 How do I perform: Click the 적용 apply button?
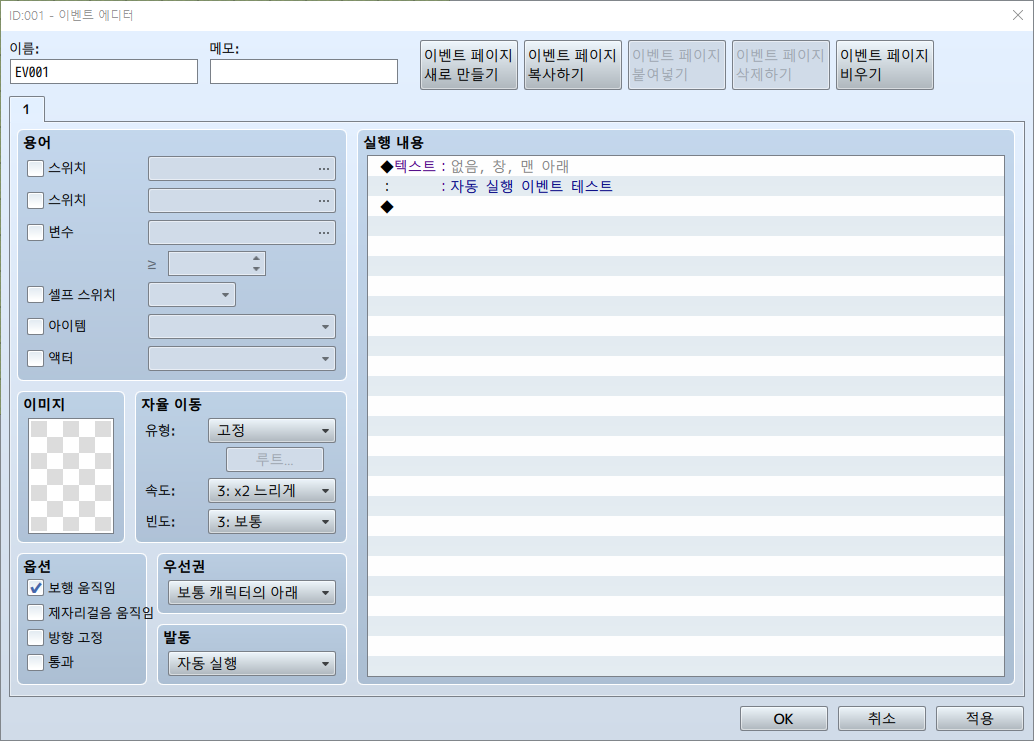[980, 719]
